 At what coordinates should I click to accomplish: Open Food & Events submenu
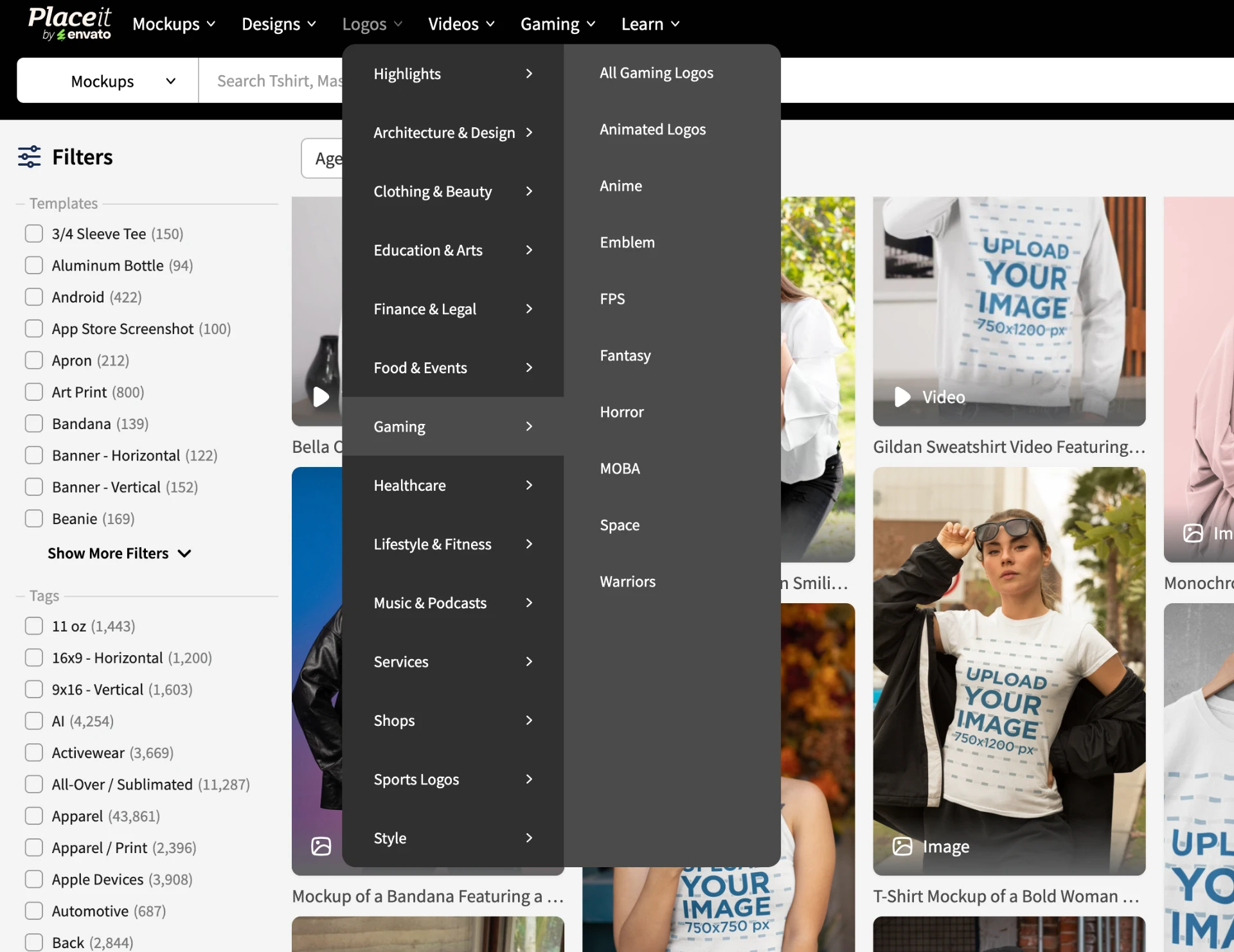click(453, 368)
